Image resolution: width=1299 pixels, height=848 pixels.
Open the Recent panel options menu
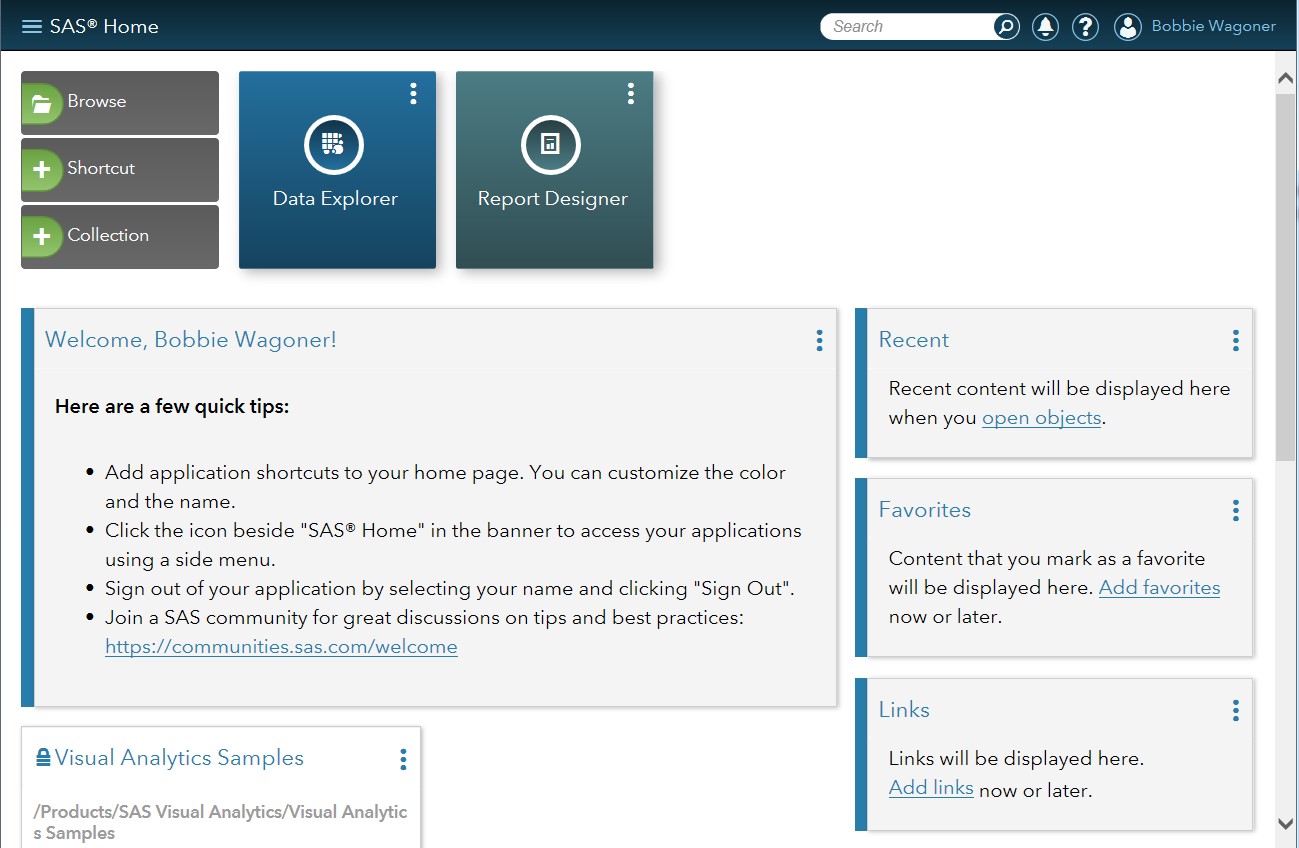coord(1236,340)
